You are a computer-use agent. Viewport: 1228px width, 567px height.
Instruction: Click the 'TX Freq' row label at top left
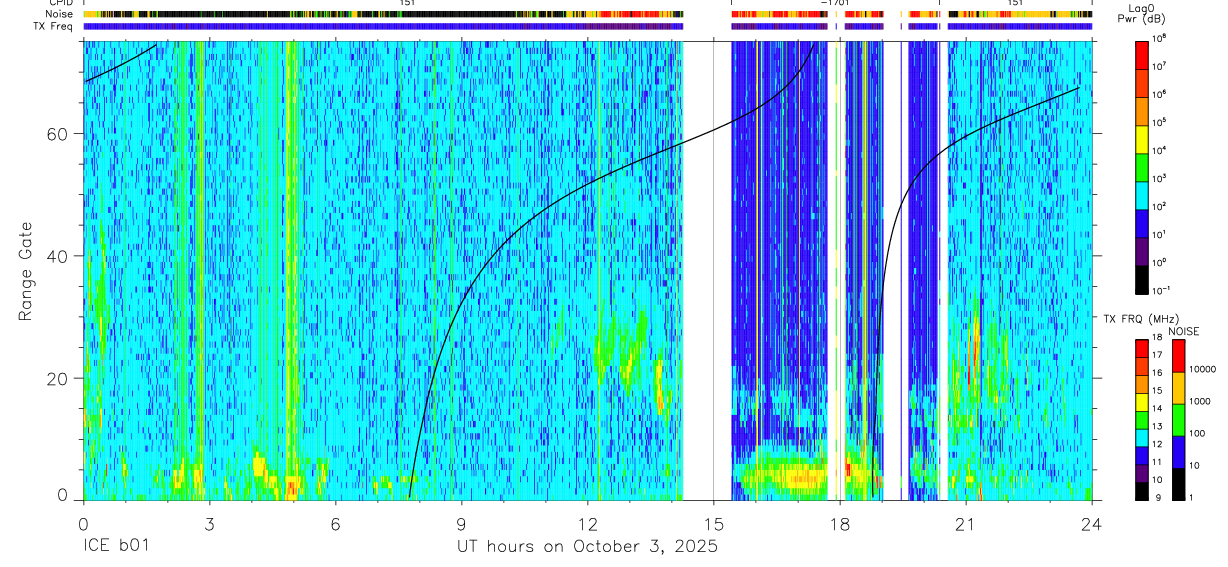54,26
